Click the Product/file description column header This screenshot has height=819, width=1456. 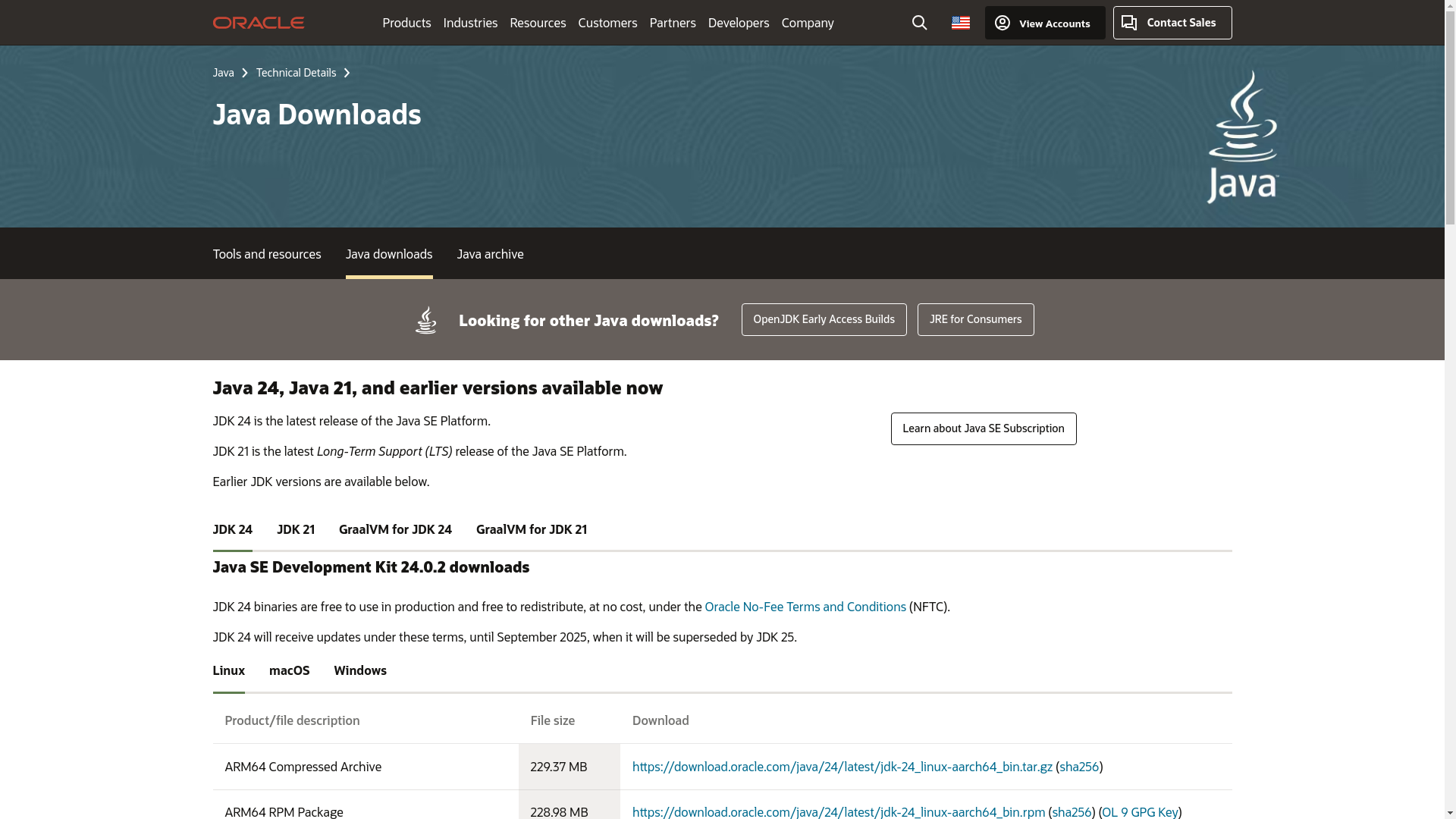292,720
